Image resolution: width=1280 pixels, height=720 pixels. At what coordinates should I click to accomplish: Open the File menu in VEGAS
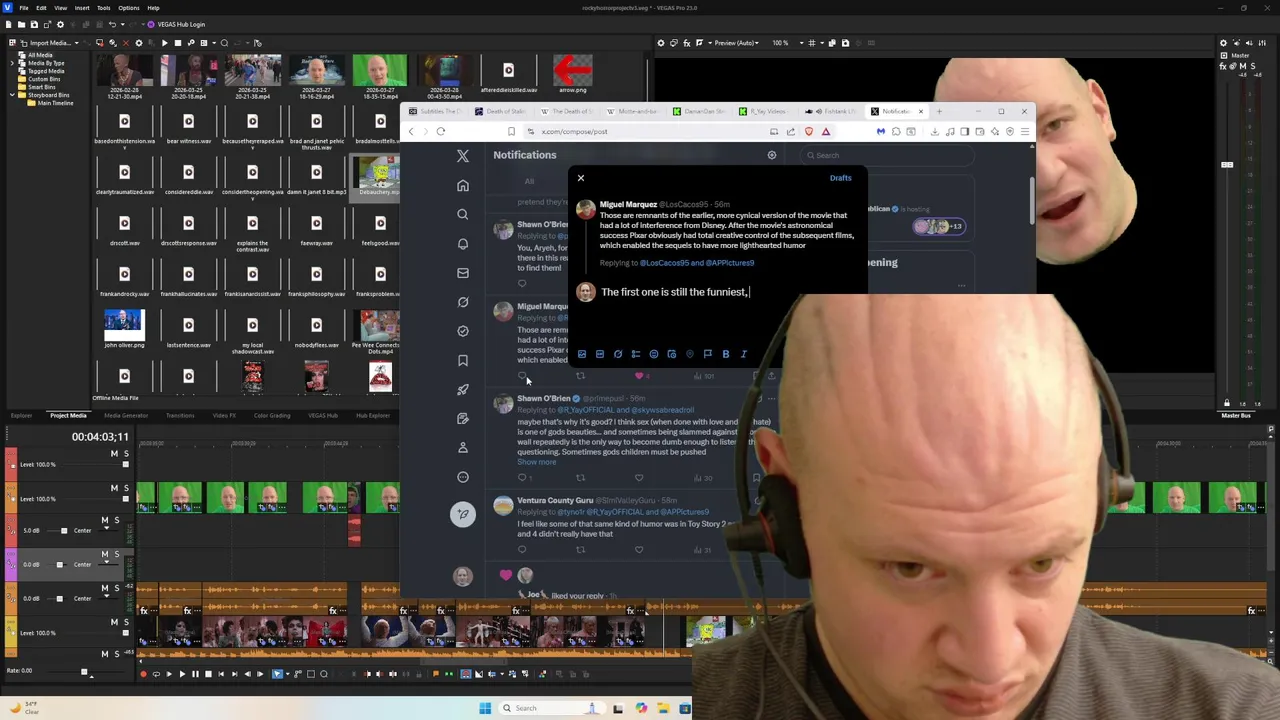click(23, 8)
